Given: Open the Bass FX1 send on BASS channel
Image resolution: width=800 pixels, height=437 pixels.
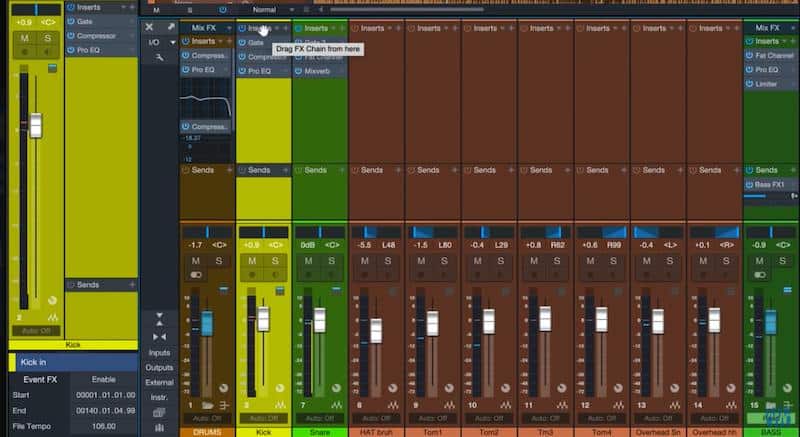Looking at the screenshot, I should pyautogui.click(x=770, y=185).
